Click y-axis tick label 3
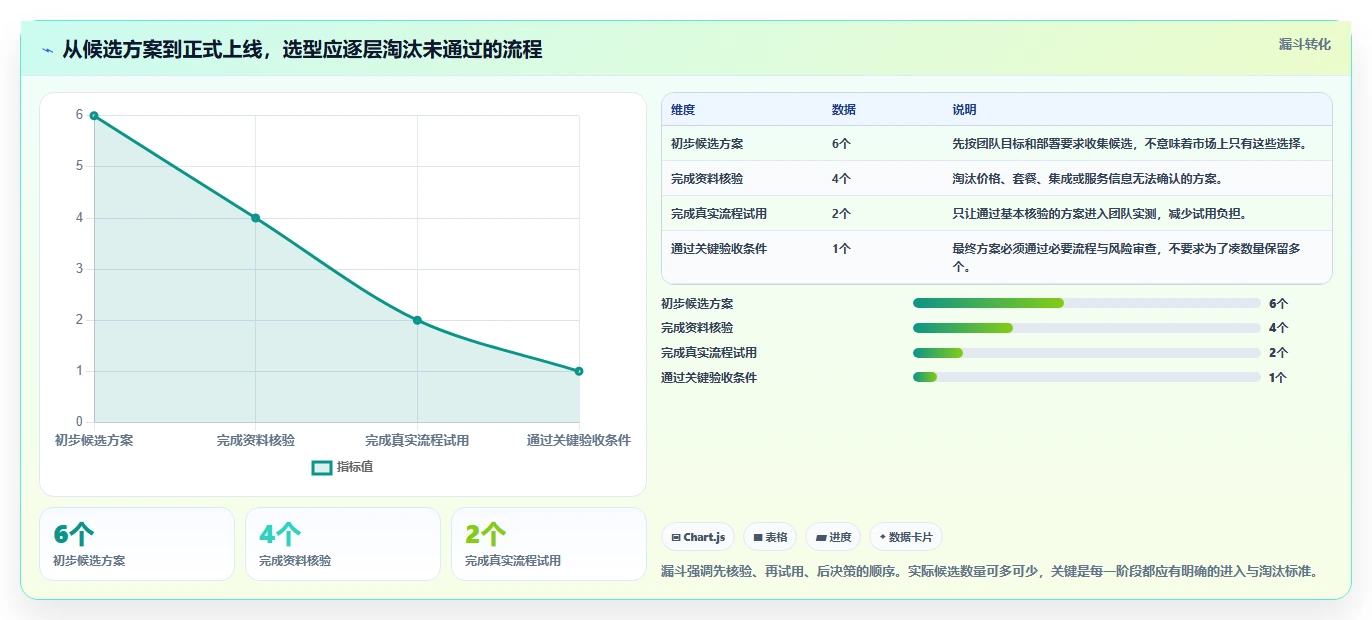 [79, 269]
